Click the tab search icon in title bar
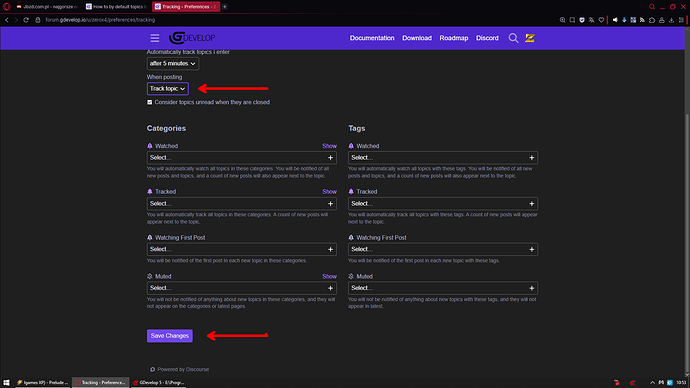Viewport: 690px width, 388px height. pyautogui.click(x=652, y=7)
